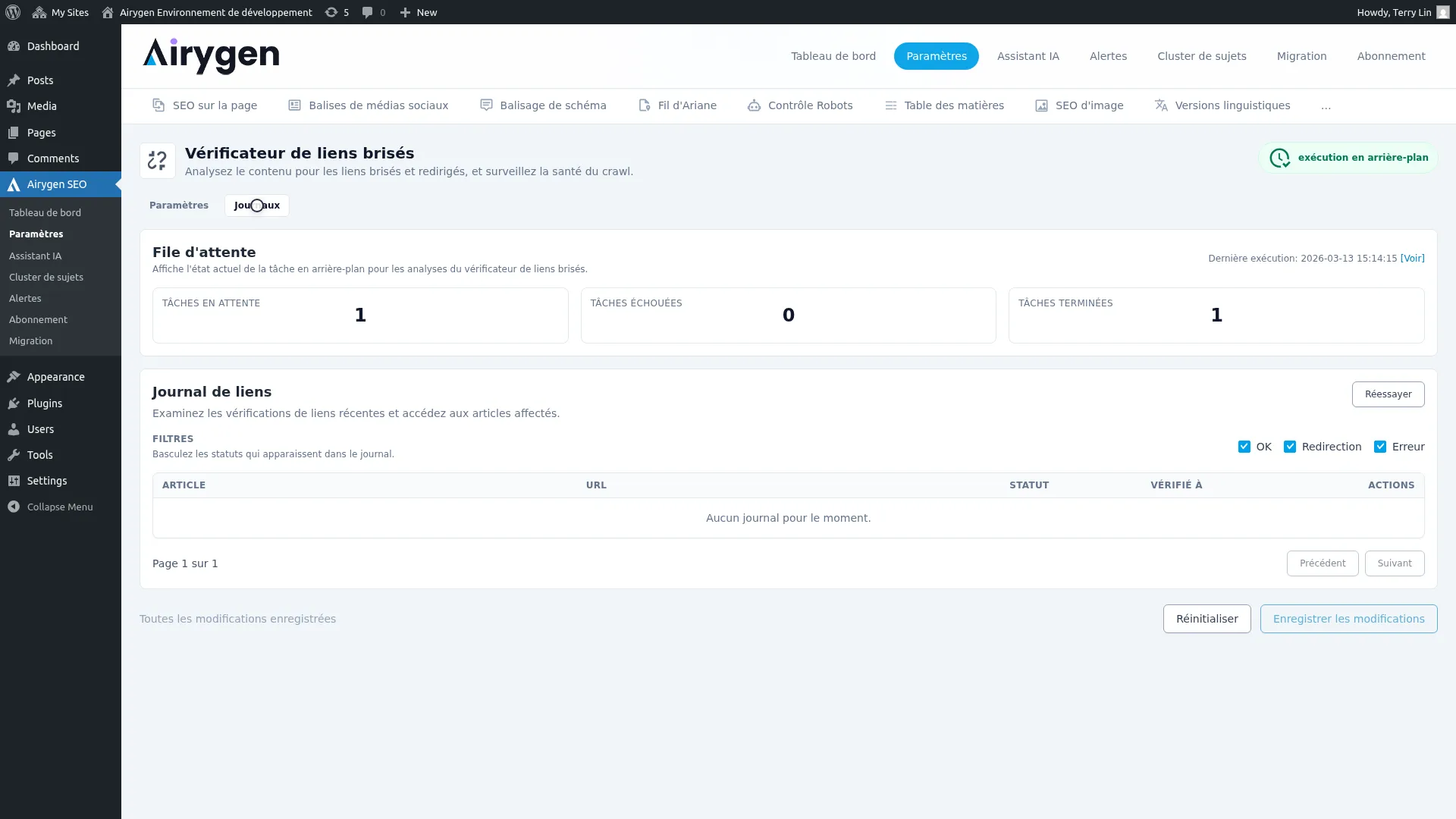Open the comments bubble icon in admin bar
1456x819 pixels.
367,12
